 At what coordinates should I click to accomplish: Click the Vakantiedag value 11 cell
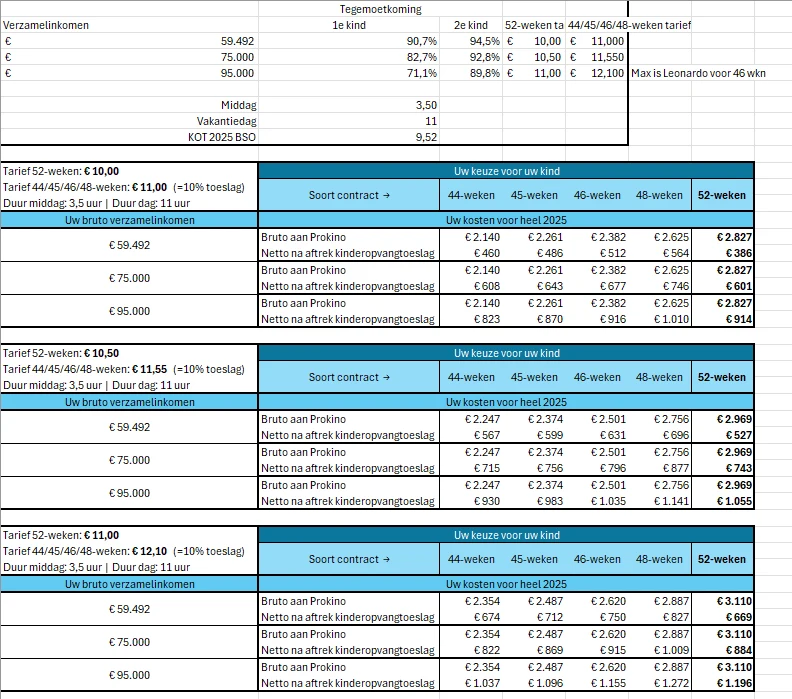[x=349, y=121]
